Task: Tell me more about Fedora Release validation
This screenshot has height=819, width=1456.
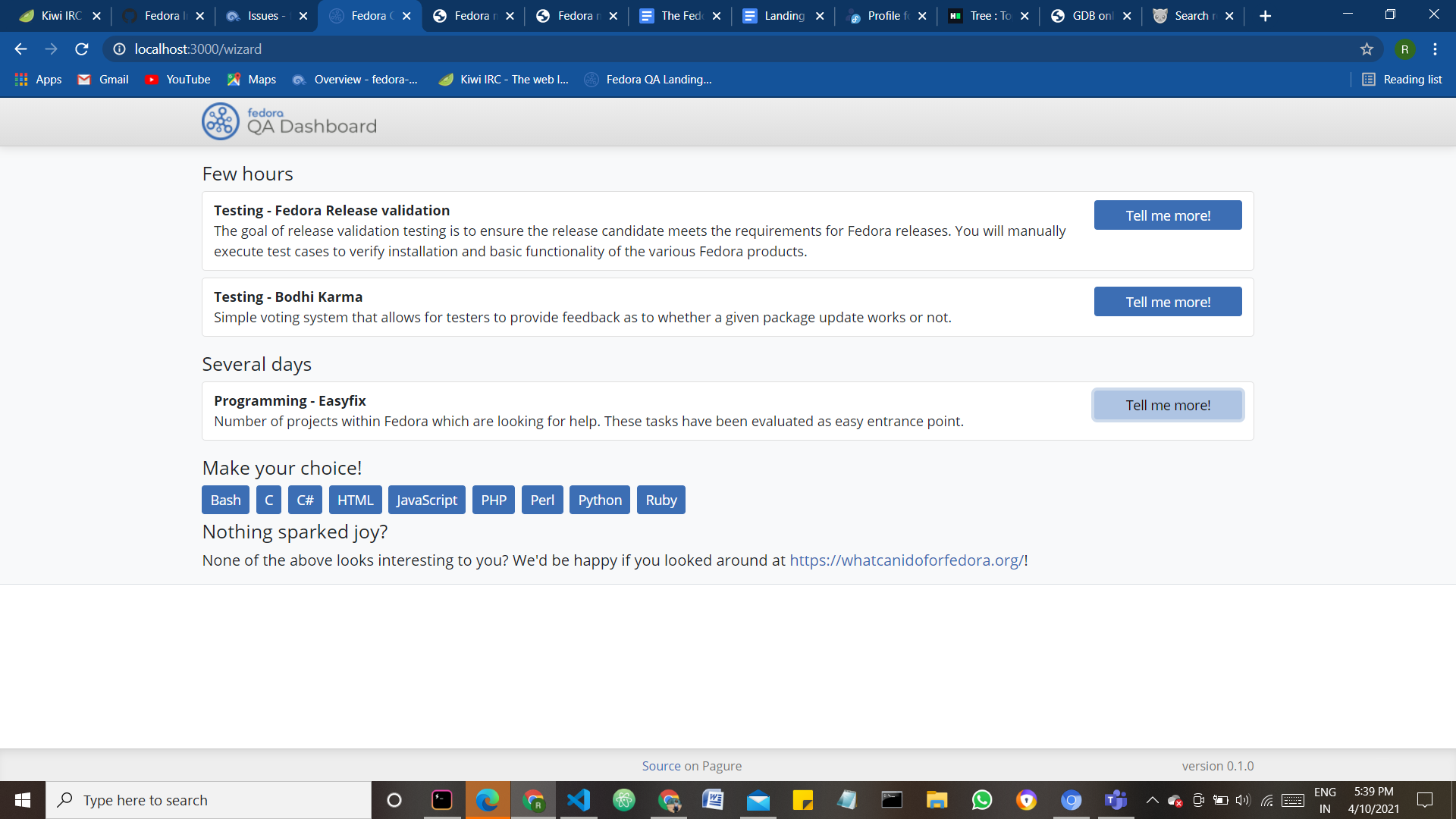Action: click(x=1168, y=215)
